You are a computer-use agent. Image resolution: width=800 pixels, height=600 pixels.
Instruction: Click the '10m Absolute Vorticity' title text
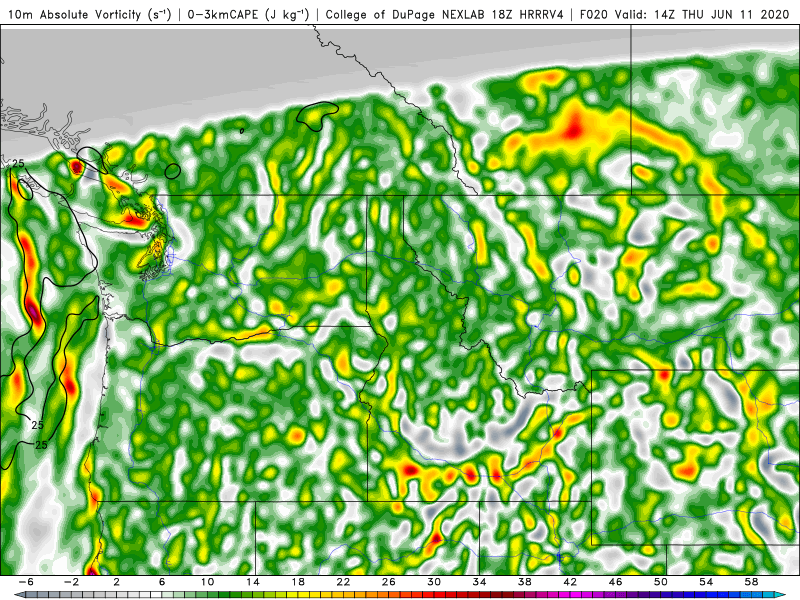click(74, 15)
